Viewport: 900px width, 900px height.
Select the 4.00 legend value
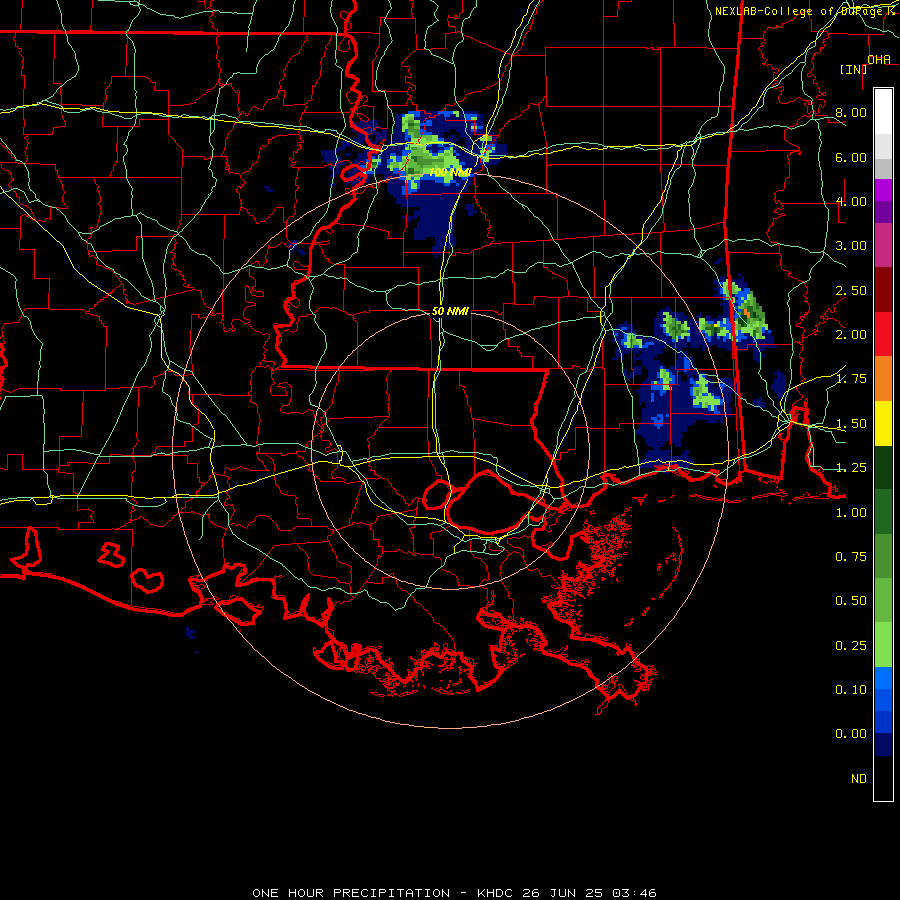(851, 201)
